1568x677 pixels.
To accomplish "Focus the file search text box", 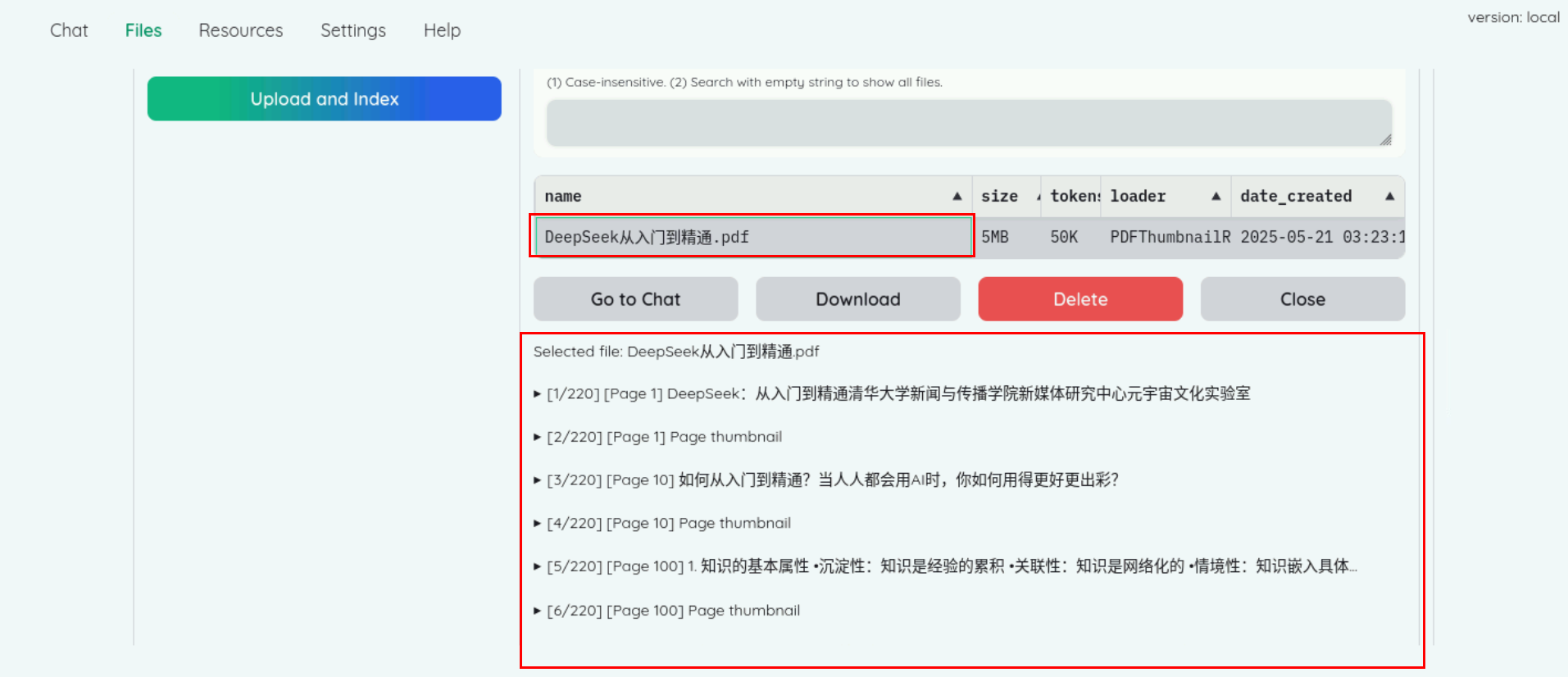I will click(x=969, y=123).
